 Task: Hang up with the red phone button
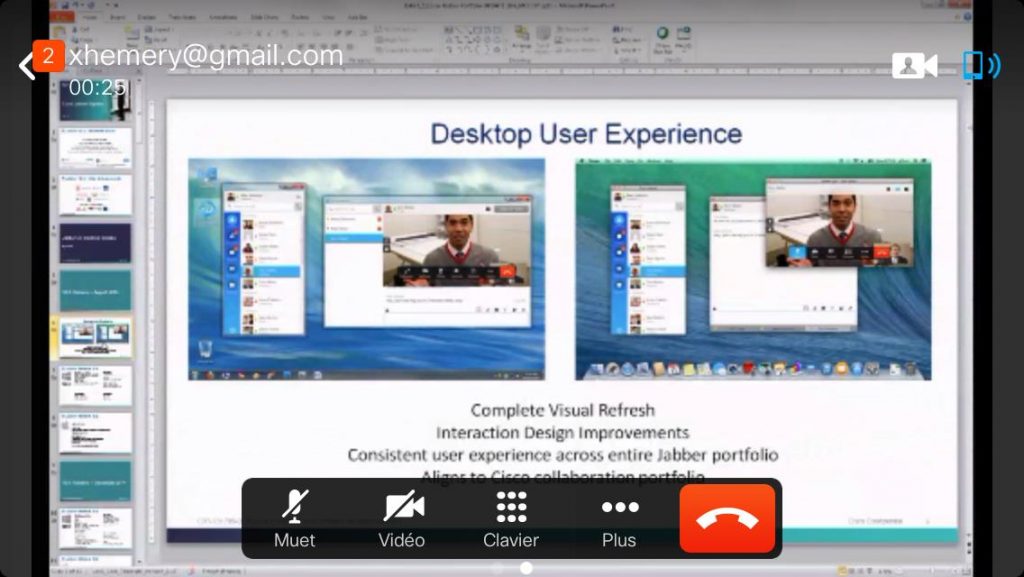727,518
